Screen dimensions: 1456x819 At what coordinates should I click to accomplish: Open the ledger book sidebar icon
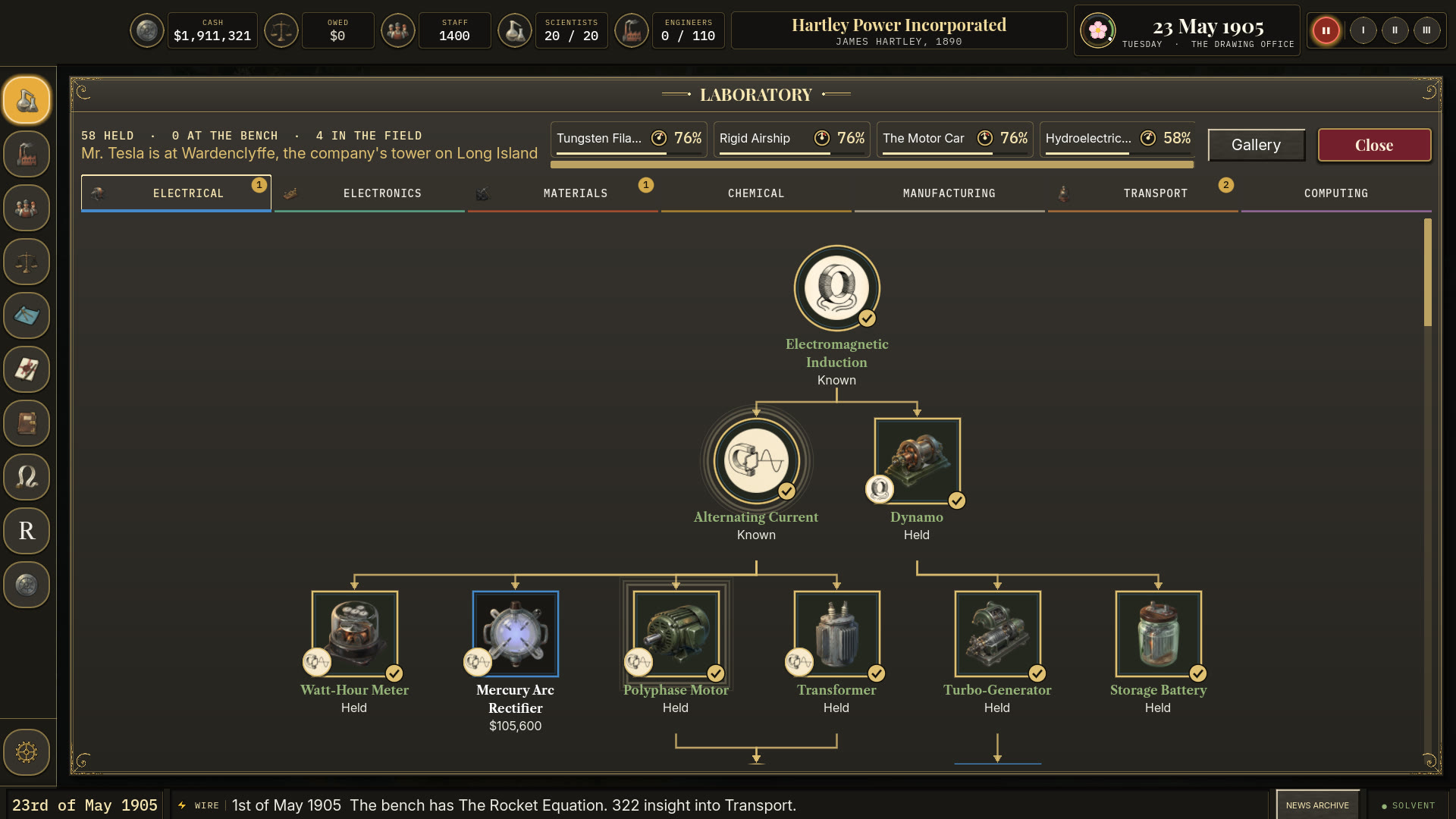(x=27, y=423)
